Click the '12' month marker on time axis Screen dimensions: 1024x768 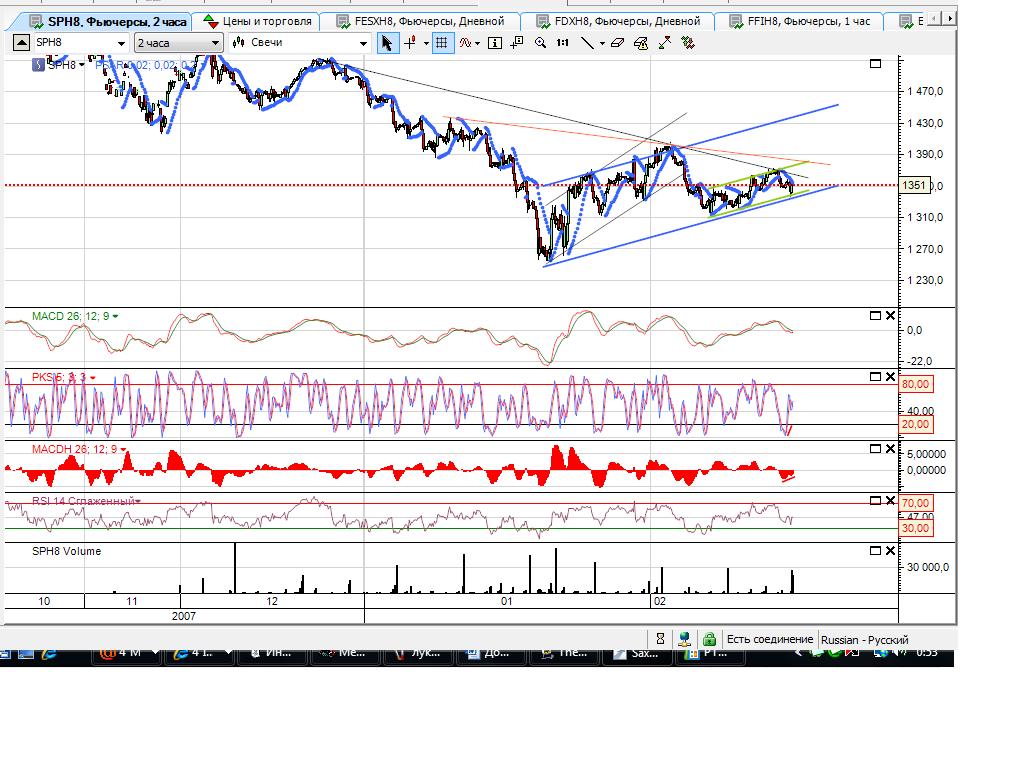coord(272,601)
